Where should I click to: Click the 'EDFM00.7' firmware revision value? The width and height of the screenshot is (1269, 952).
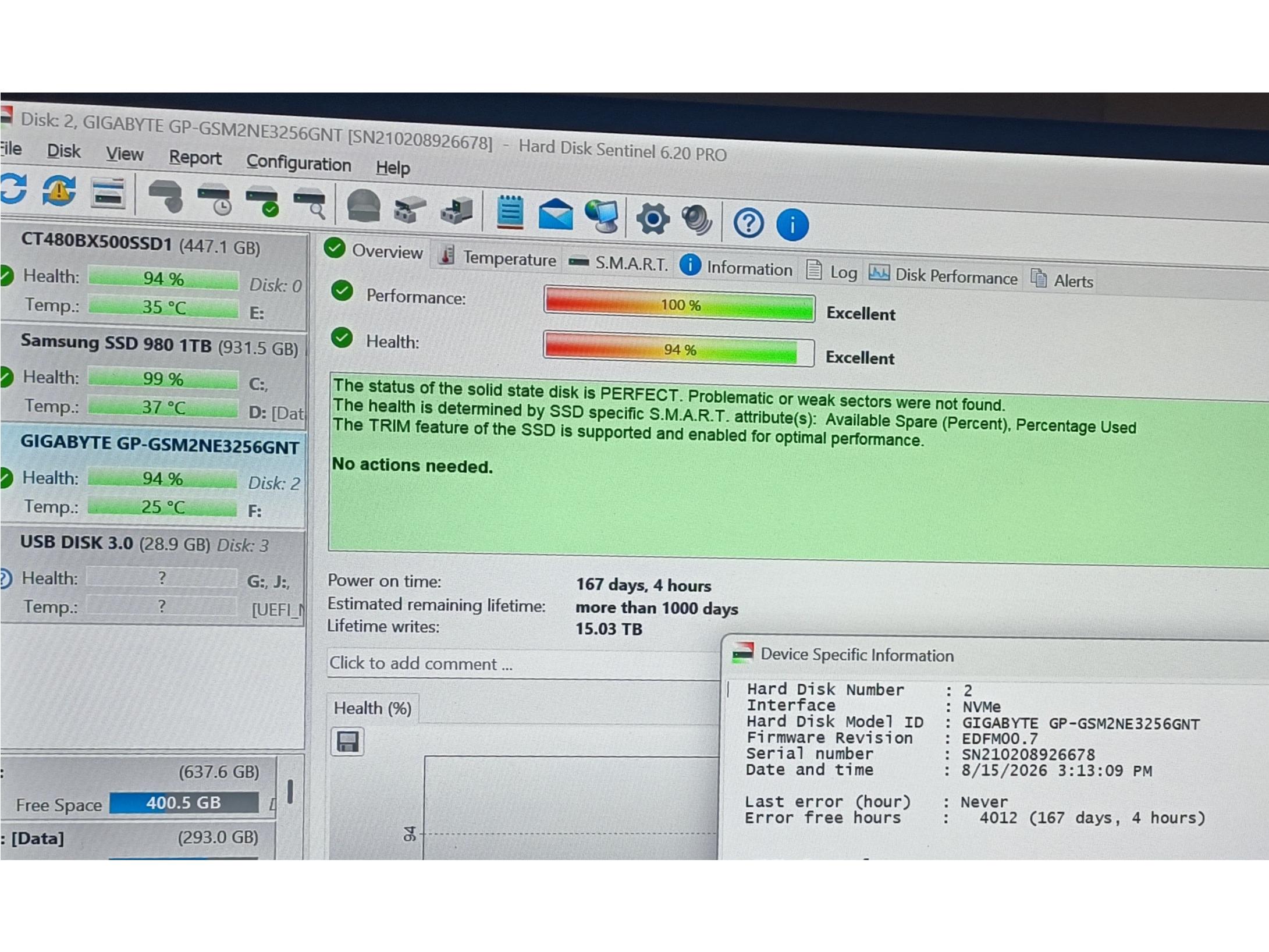pos(1000,738)
